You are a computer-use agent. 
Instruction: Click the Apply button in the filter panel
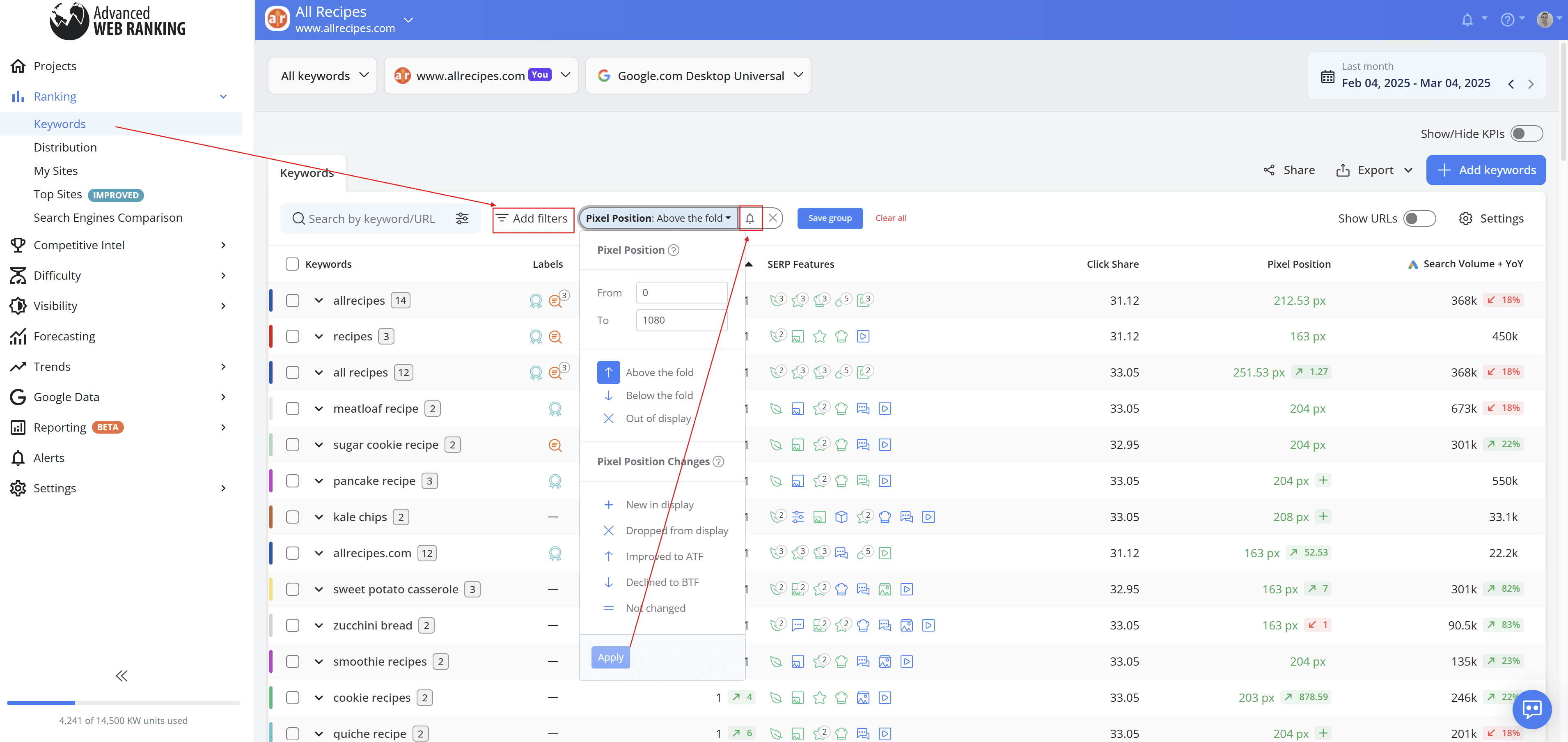point(610,657)
